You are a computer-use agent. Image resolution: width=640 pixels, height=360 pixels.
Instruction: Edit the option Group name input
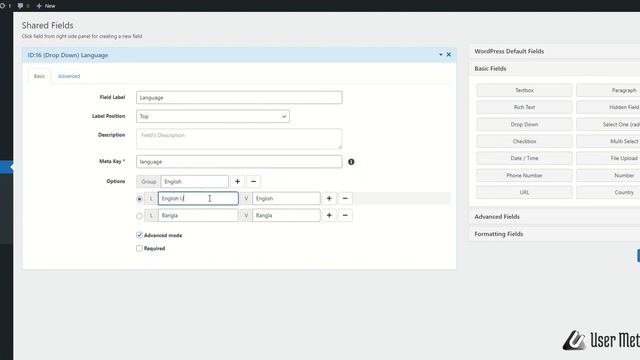click(195, 182)
